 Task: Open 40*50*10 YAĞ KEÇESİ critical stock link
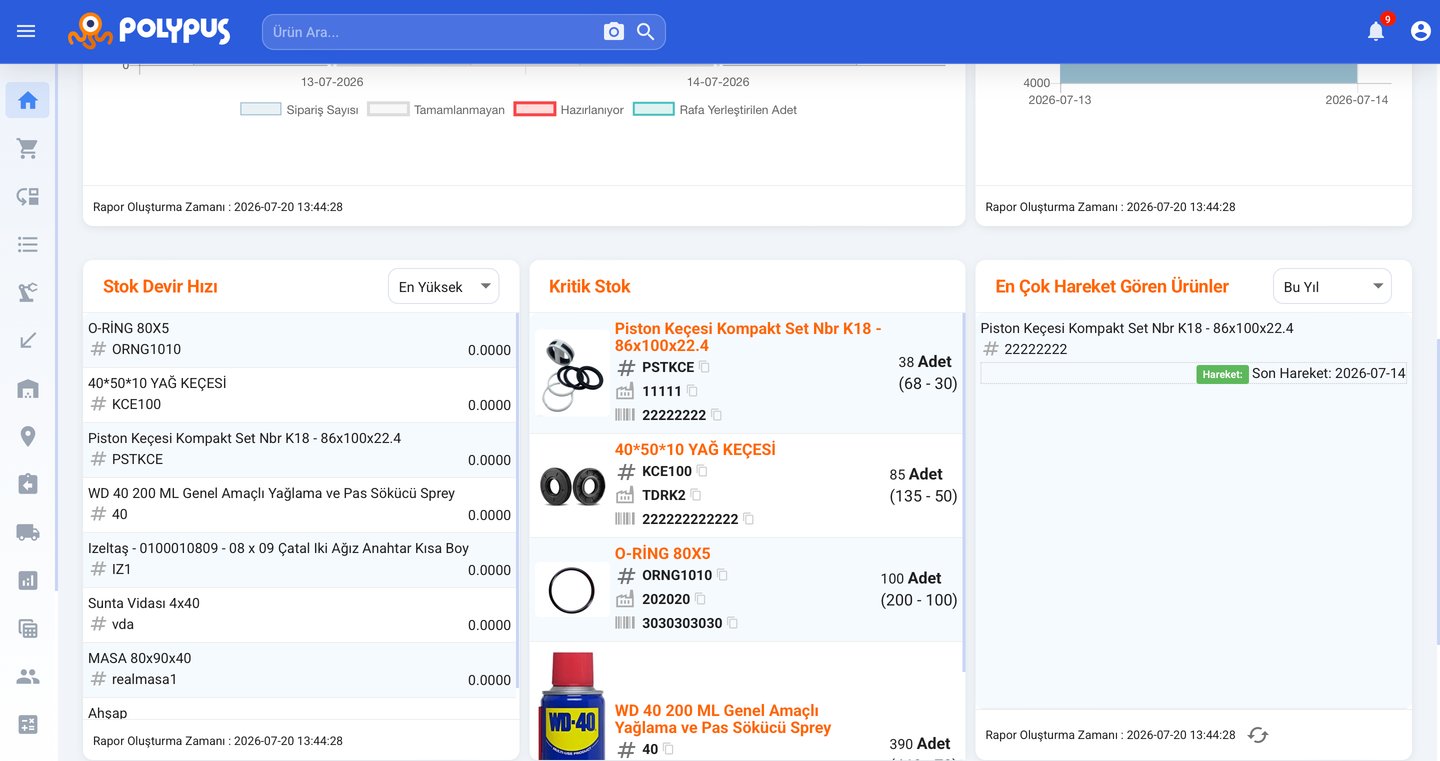coord(695,450)
